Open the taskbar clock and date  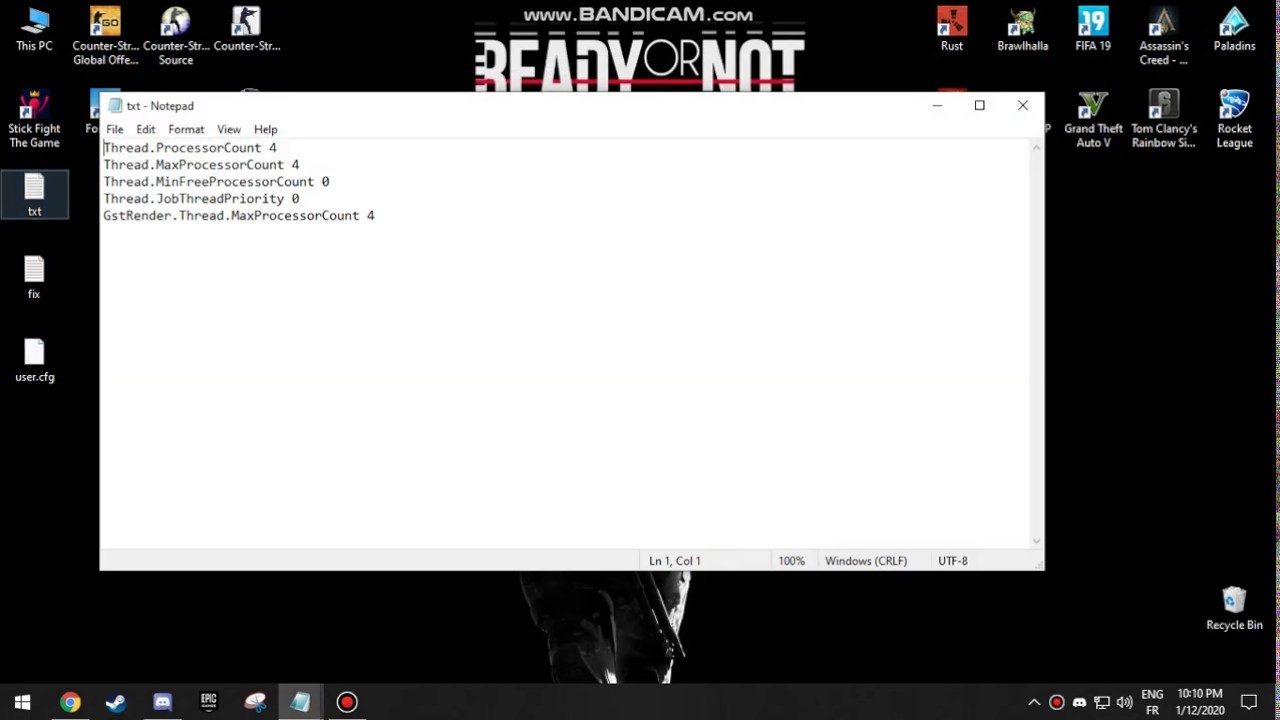pyautogui.click(x=1200, y=702)
